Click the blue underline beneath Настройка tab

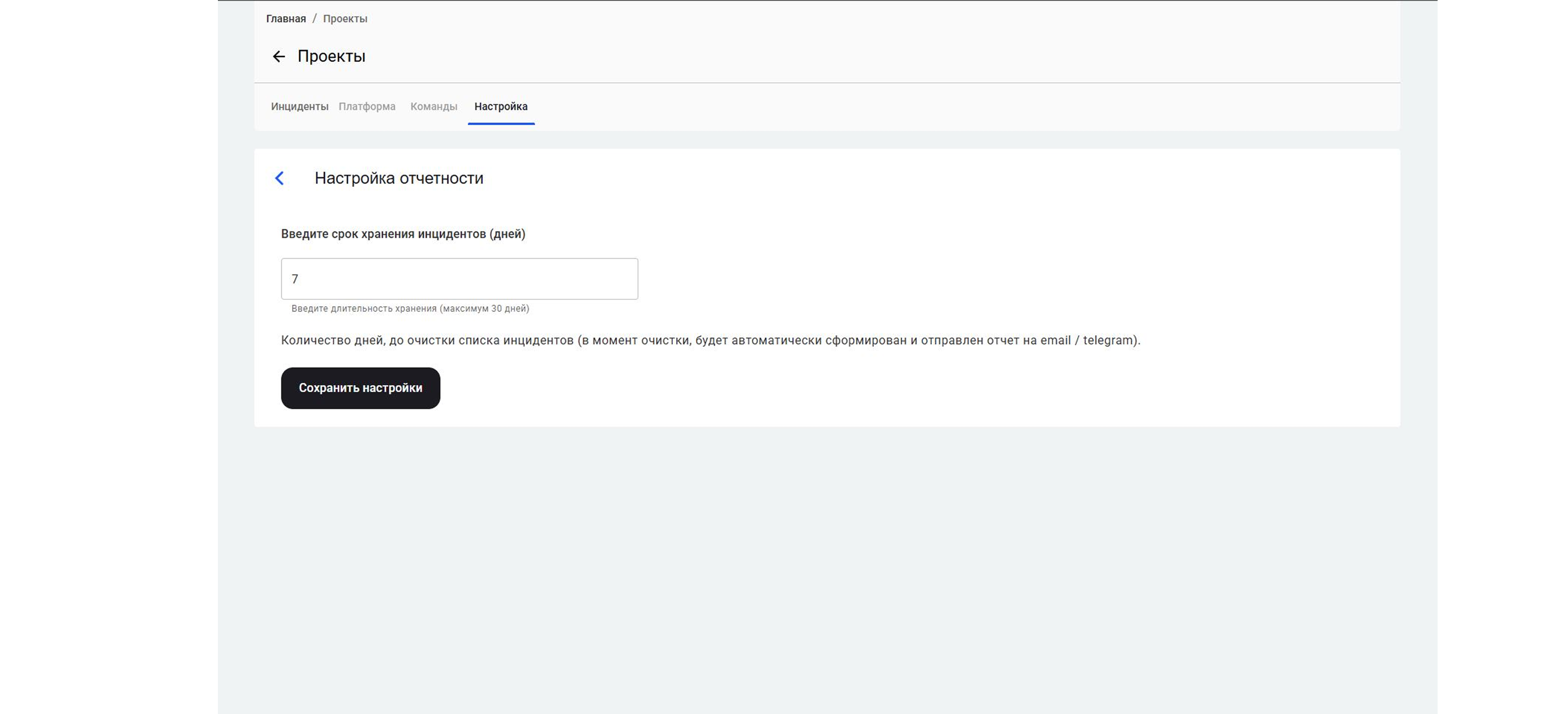(501, 123)
